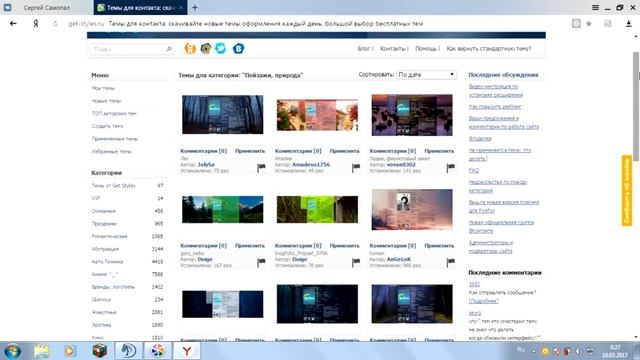Screen dimensions: 640x360
Task: Open 'Новые темы' in the side menu
Action: (106, 101)
